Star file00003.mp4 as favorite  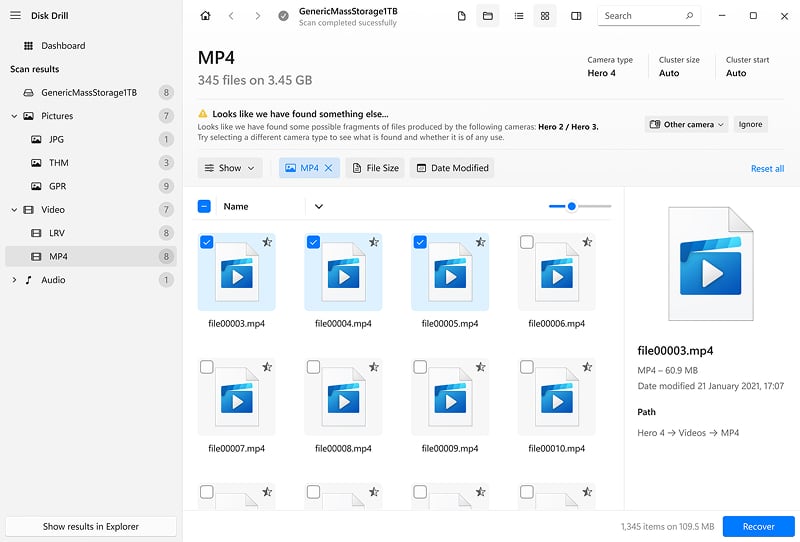(267, 242)
